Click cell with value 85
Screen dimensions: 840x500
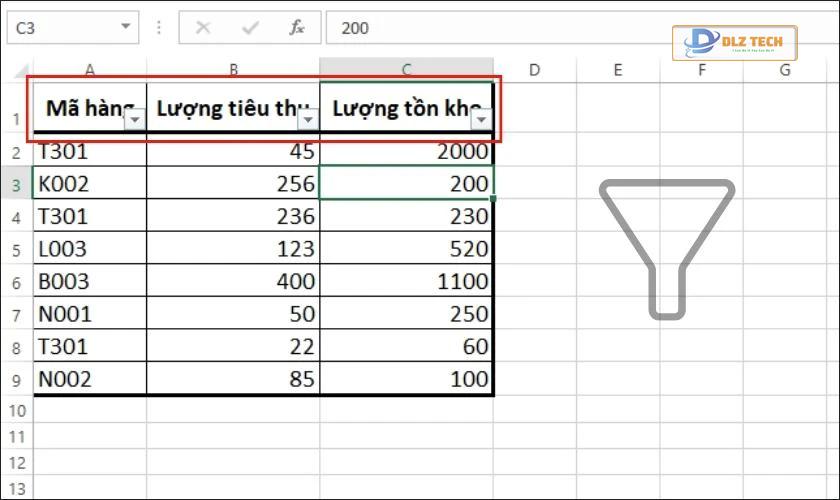point(233,379)
